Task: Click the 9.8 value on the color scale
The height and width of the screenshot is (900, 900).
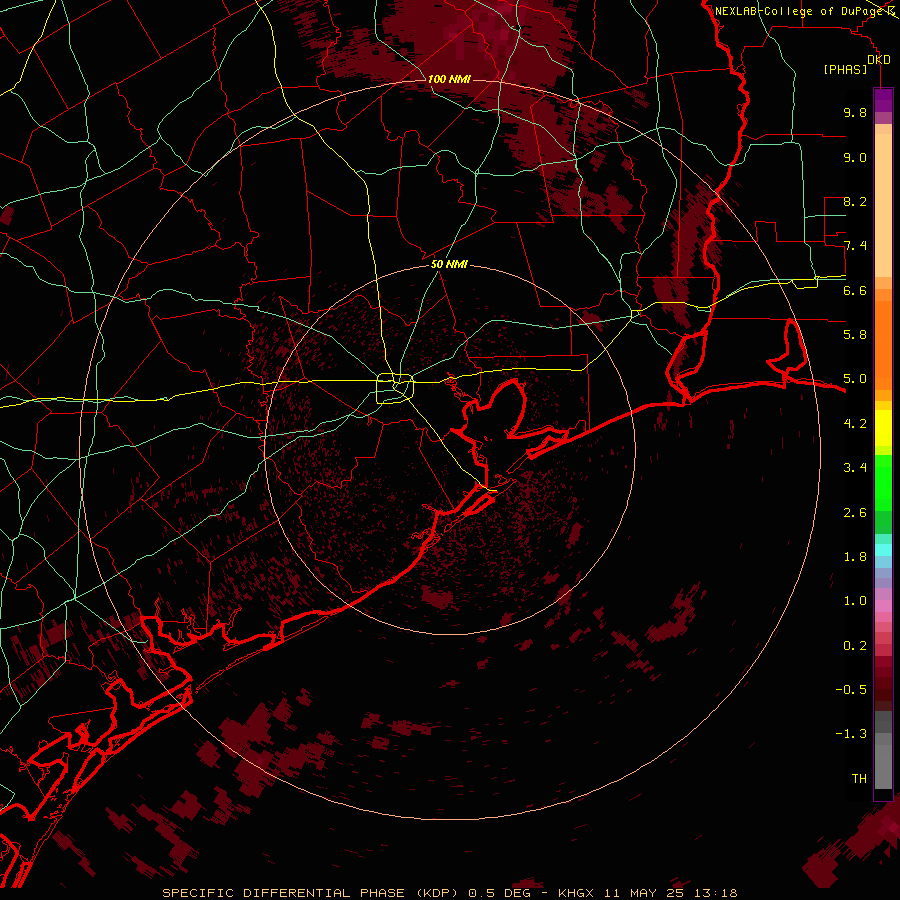Action: (x=855, y=112)
